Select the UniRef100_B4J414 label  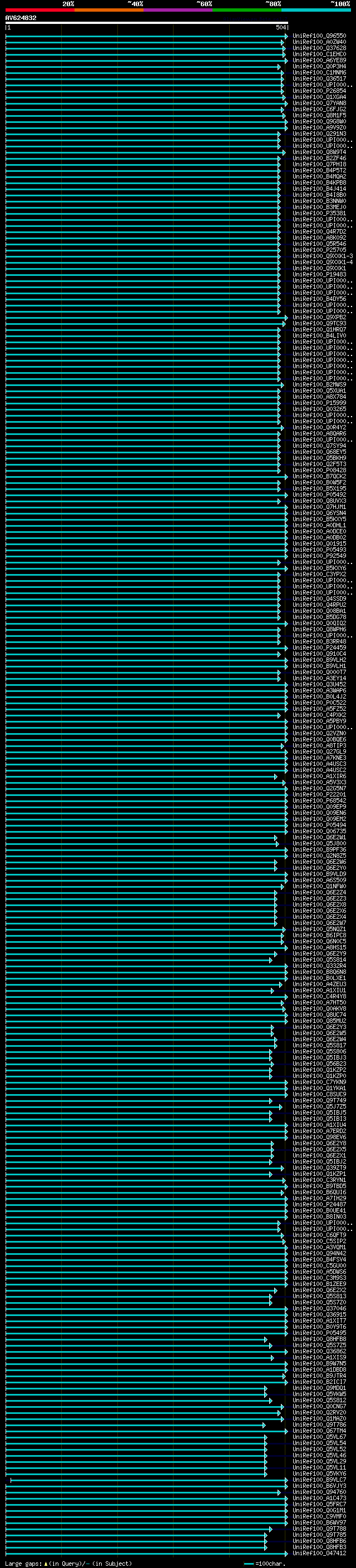[x=319, y=189]
